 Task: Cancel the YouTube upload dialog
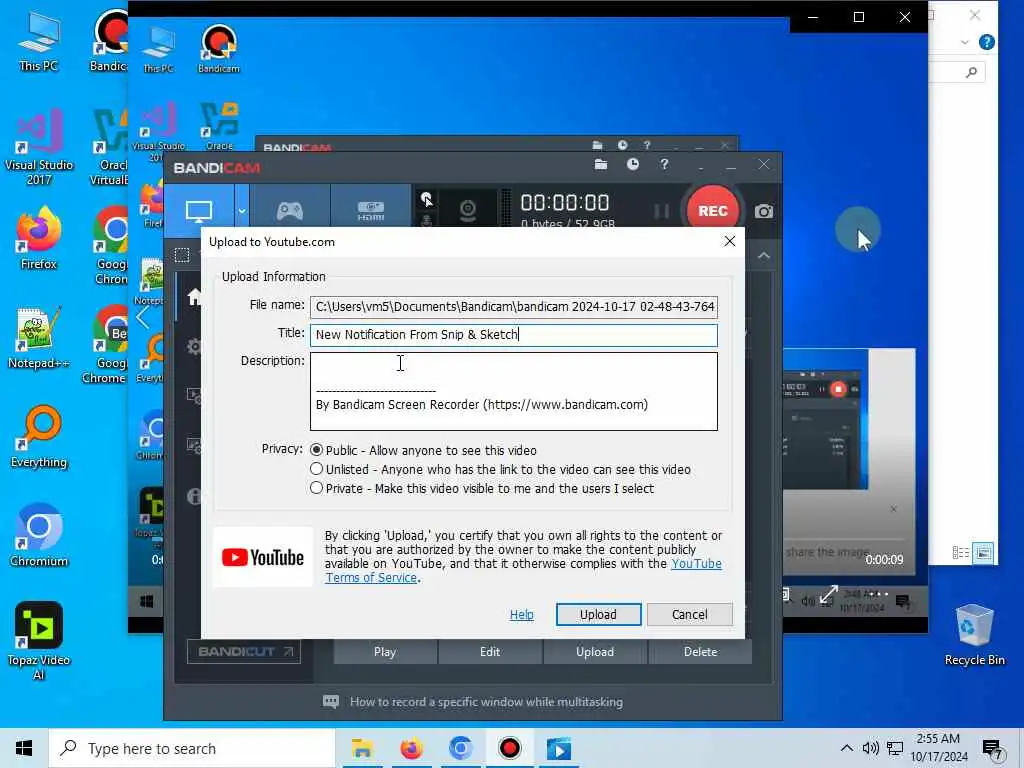coord(690,615)
